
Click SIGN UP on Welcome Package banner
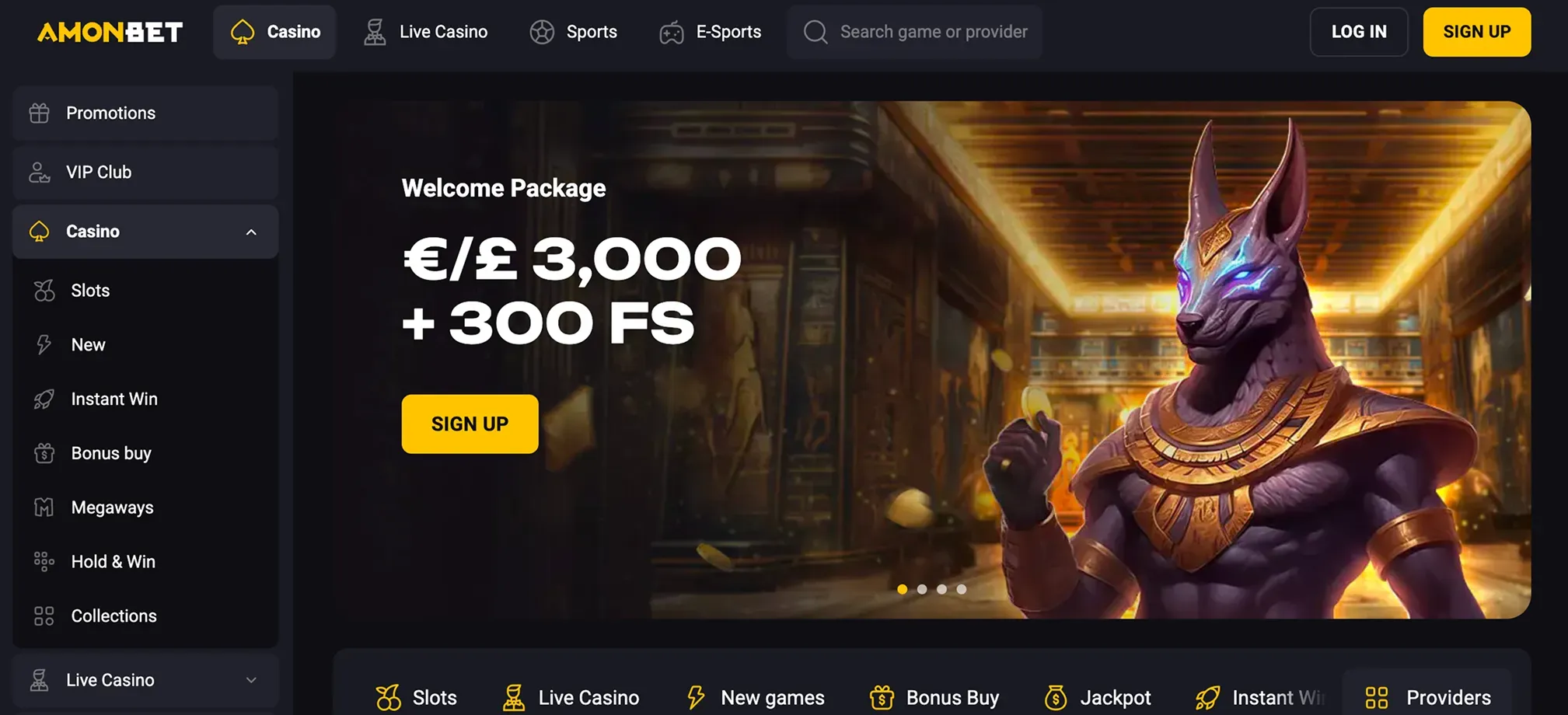(470, 424)
